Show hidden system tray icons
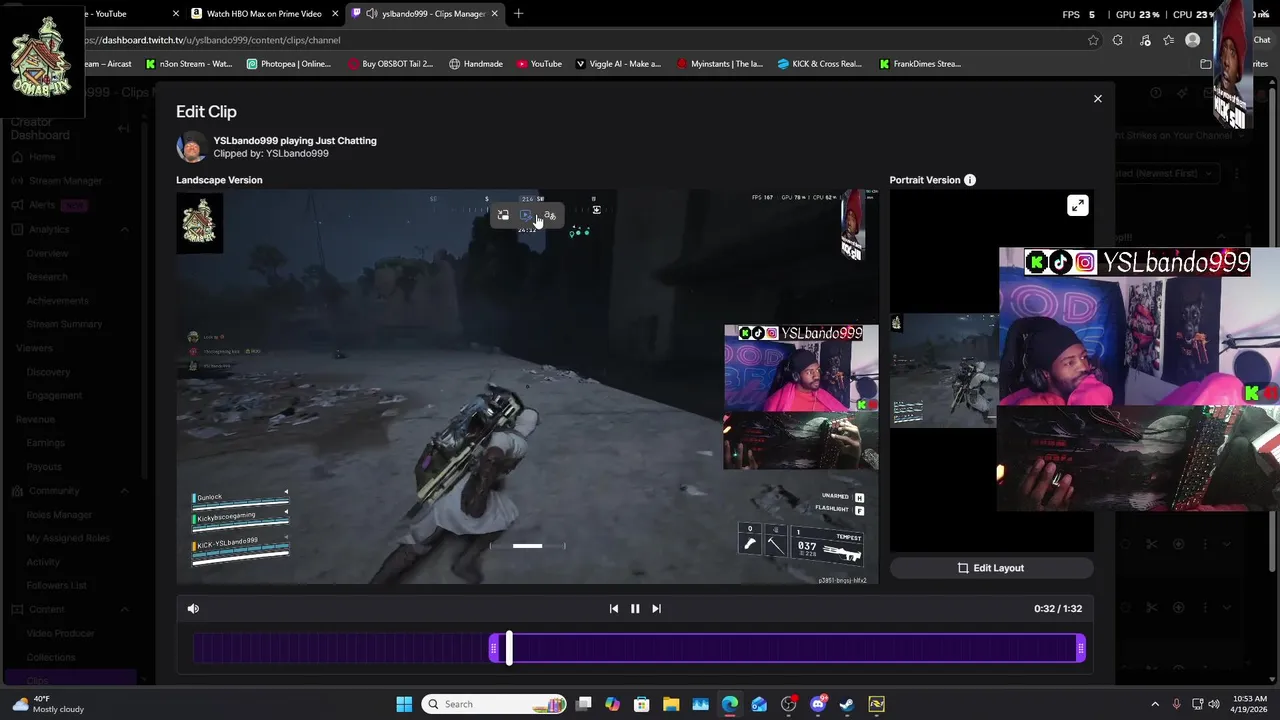This screenshot has width=1280, height=720. (1155, 704)
